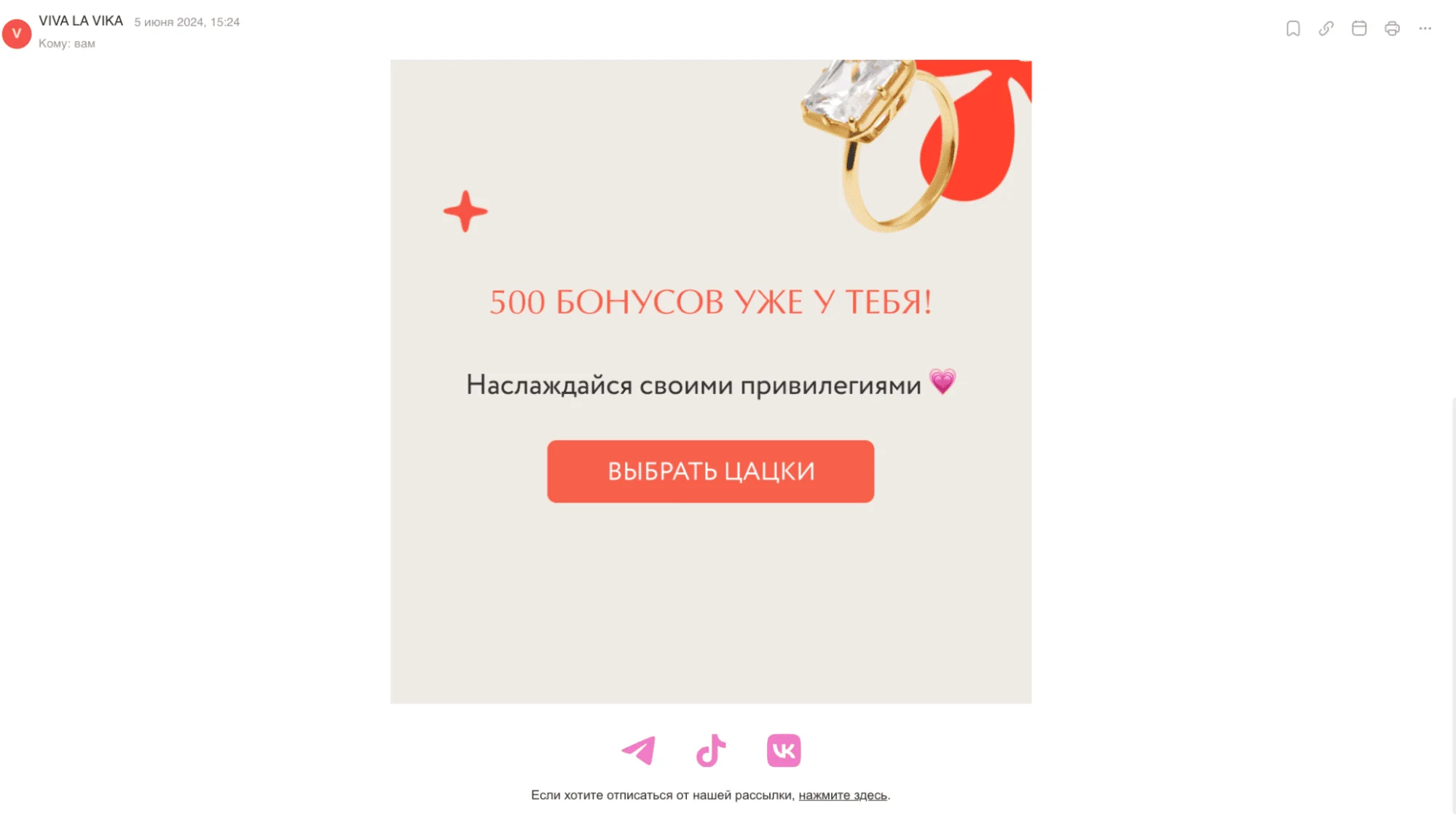Click the sender avatar with letter V
Viewport: 1456px width, 820px height.
(17, 33)
